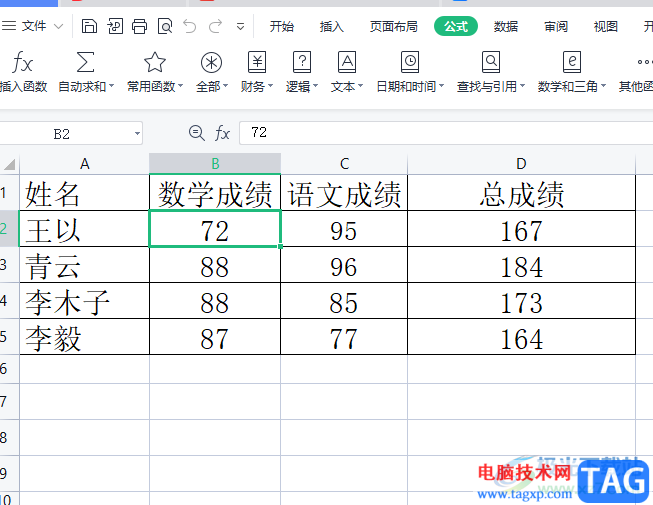
Task: Click the Export to PDF icon
Action: (115, 26)
